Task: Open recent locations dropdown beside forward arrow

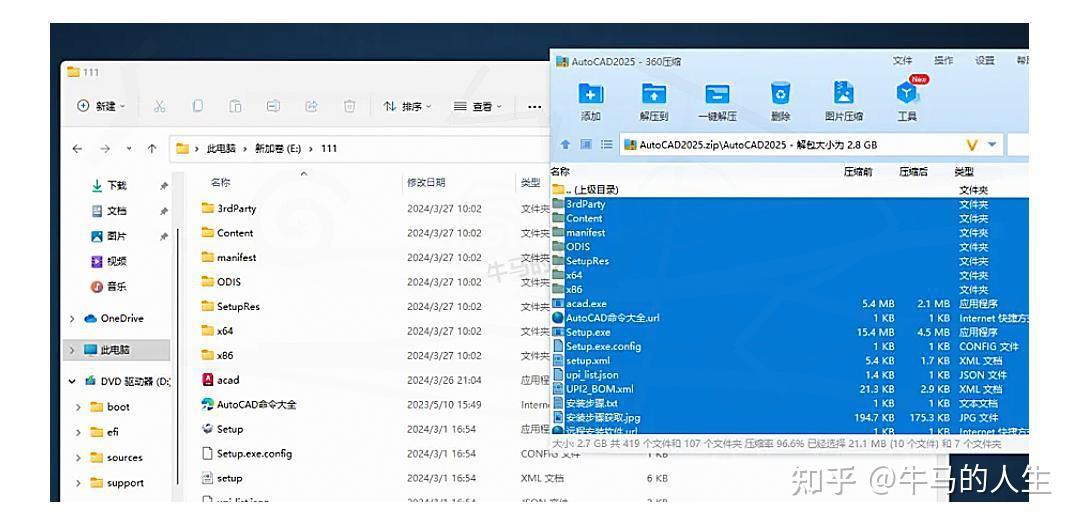Action: [129, 148]
